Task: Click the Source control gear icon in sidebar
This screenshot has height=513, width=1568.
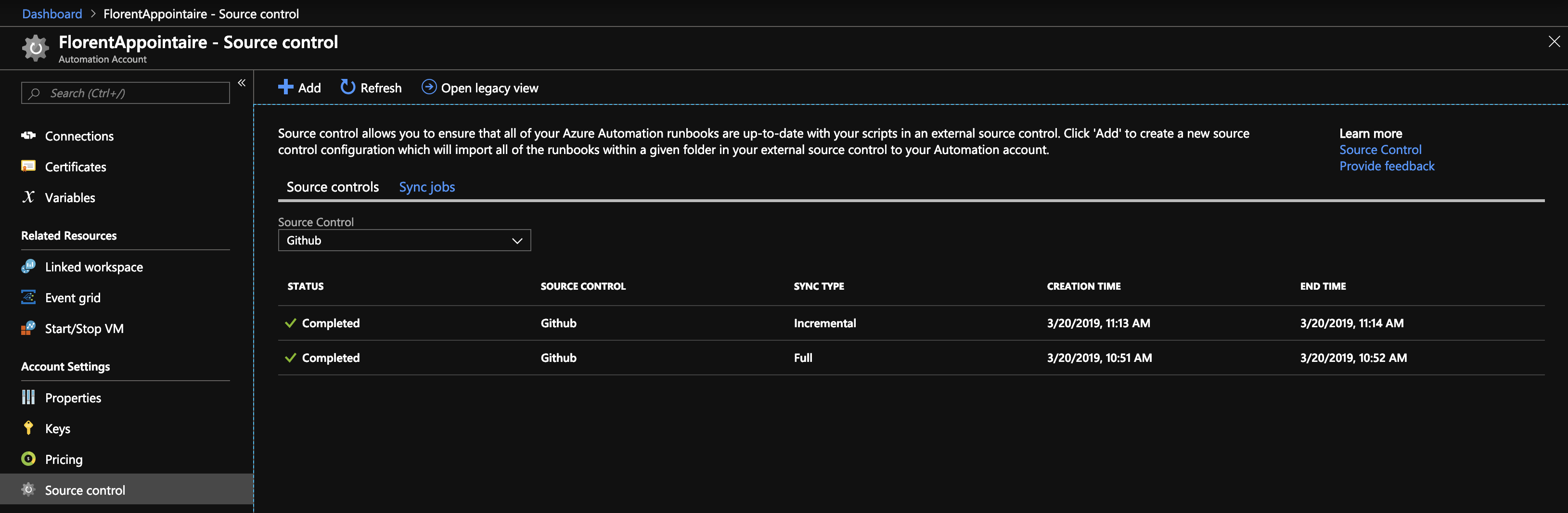Action: pos(28,489)
